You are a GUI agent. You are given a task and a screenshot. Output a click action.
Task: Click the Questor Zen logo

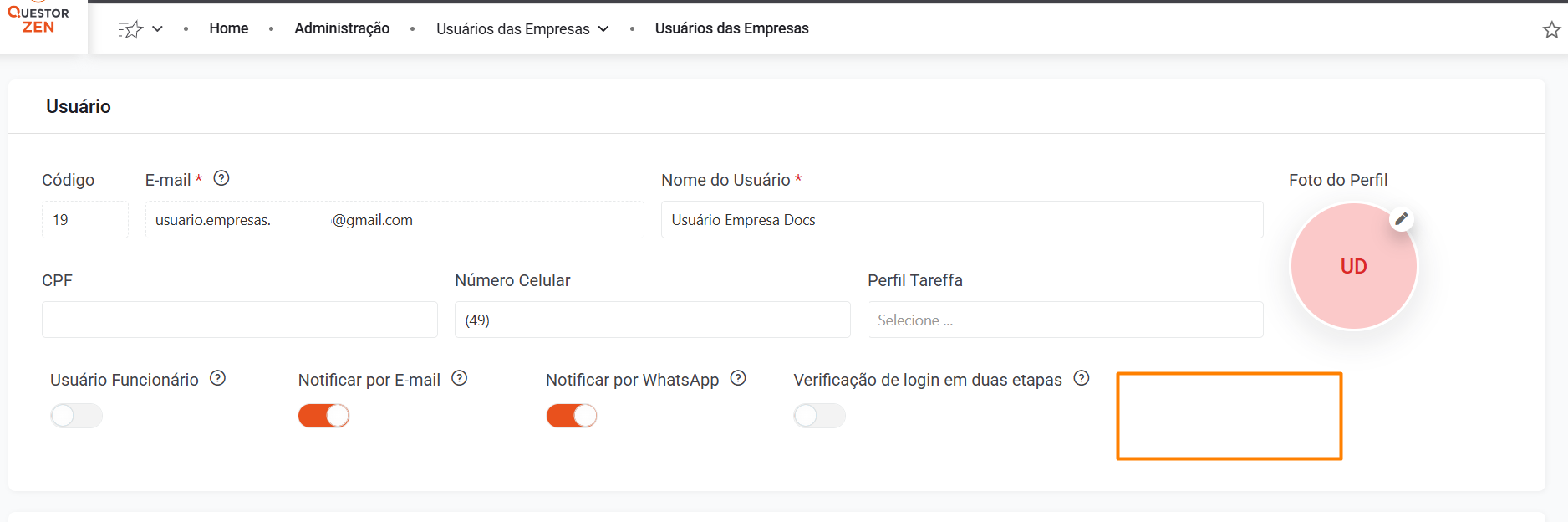pos(38,20)
